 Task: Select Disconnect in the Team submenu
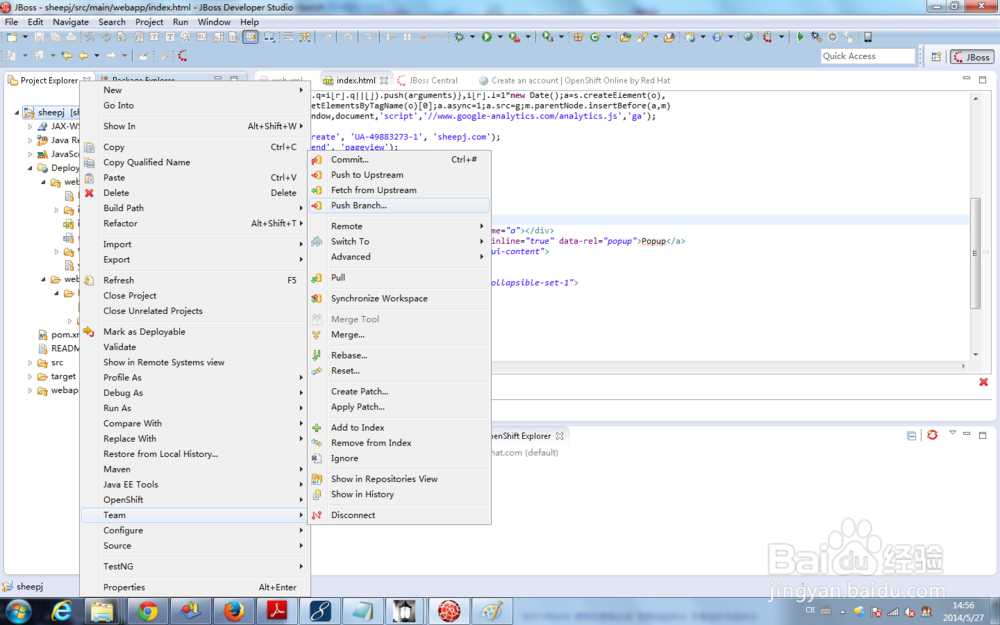399,515
